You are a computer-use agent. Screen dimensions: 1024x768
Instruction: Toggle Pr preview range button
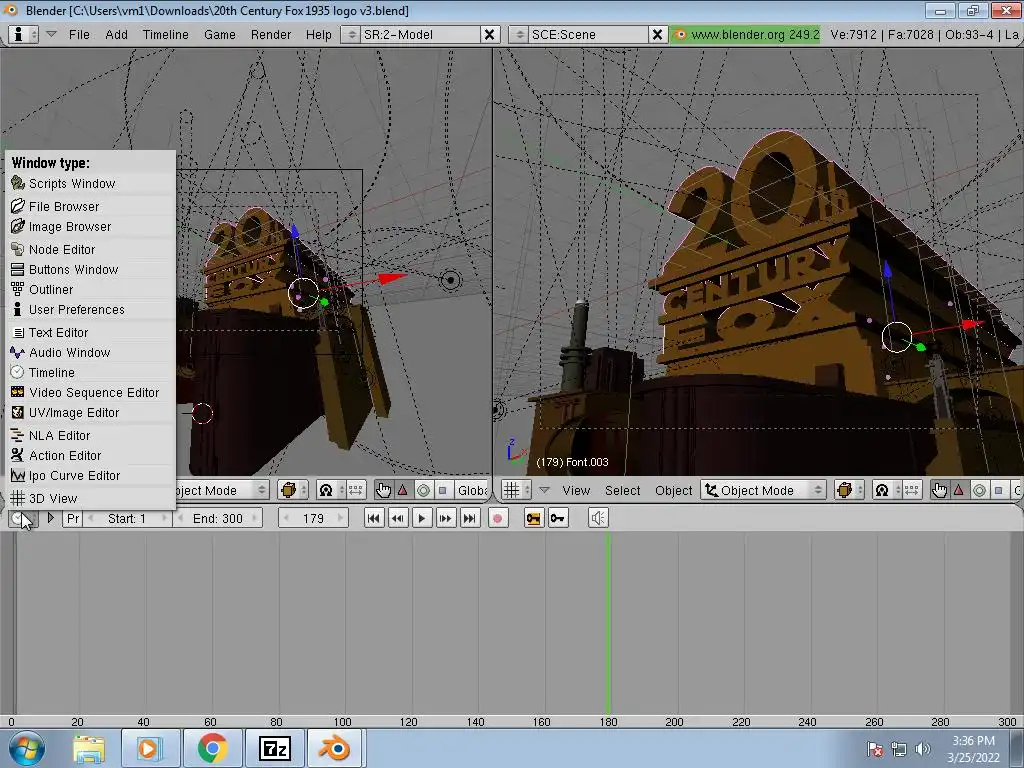pos(73,519)
